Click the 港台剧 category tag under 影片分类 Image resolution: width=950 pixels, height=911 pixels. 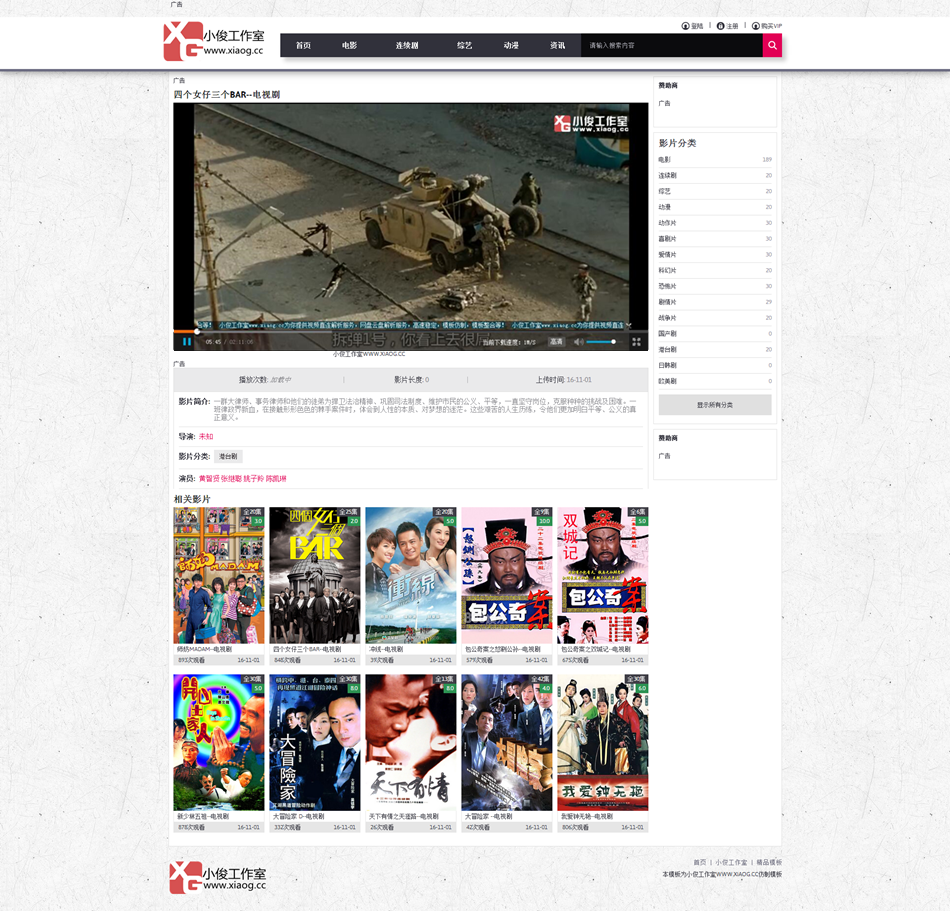pos(228,456)
